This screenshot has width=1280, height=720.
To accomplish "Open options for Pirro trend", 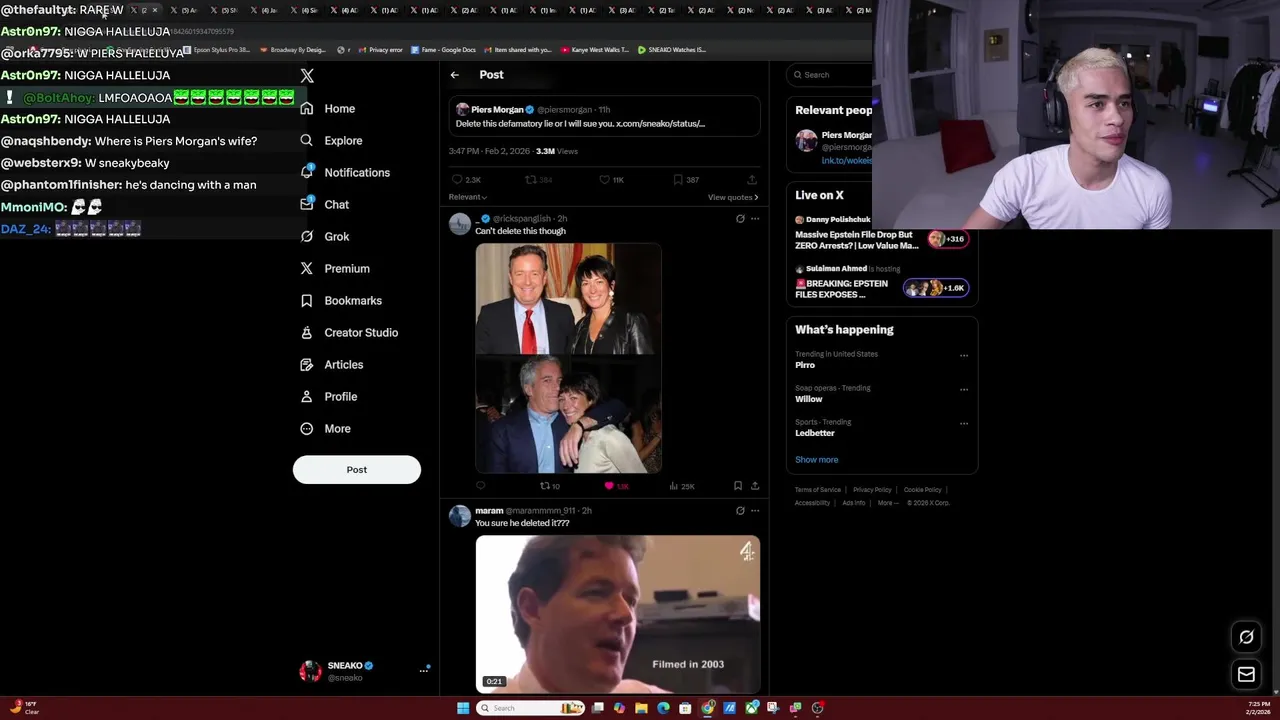I will (x=964, y=355).
